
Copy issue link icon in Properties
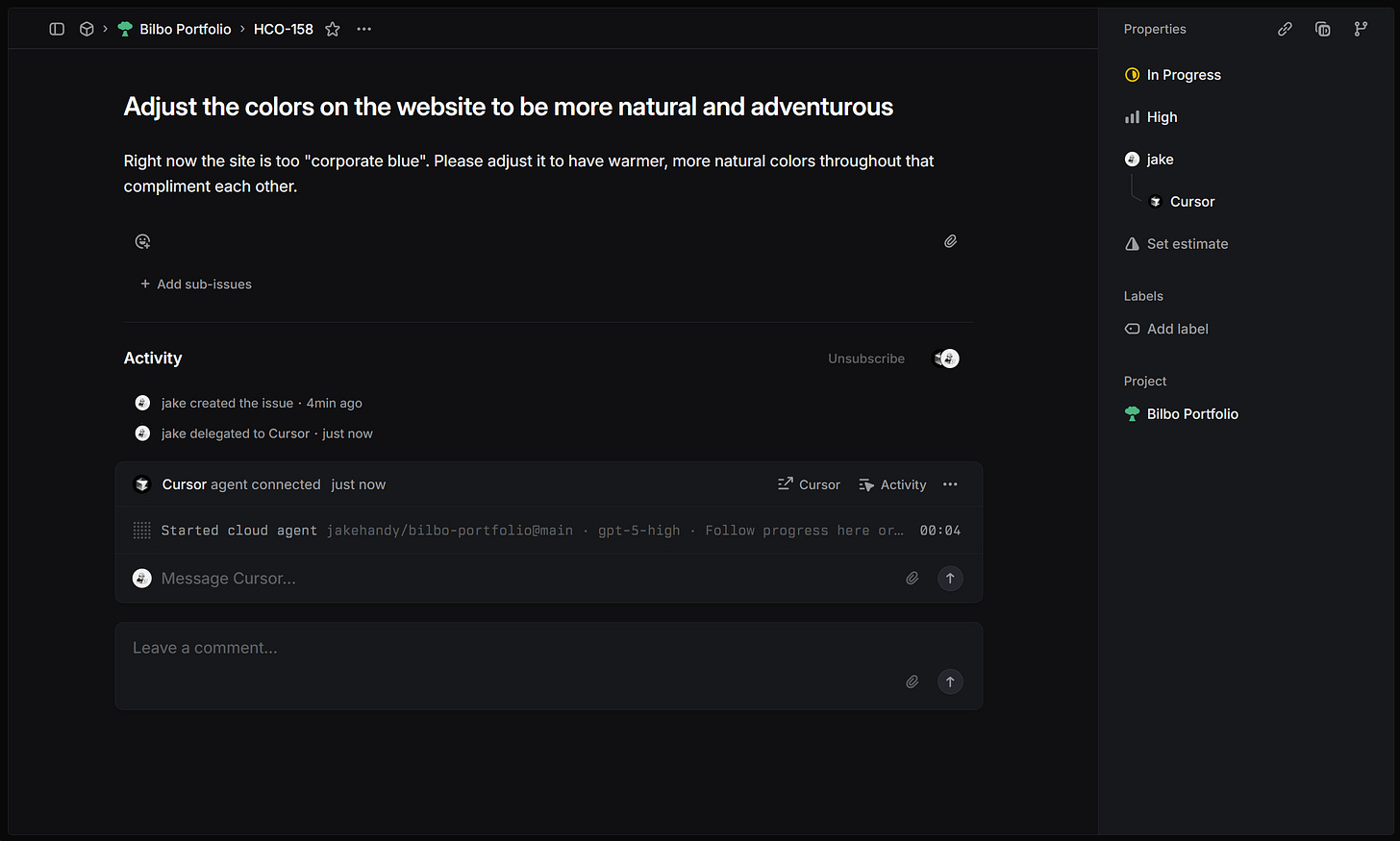(1285, 29)
